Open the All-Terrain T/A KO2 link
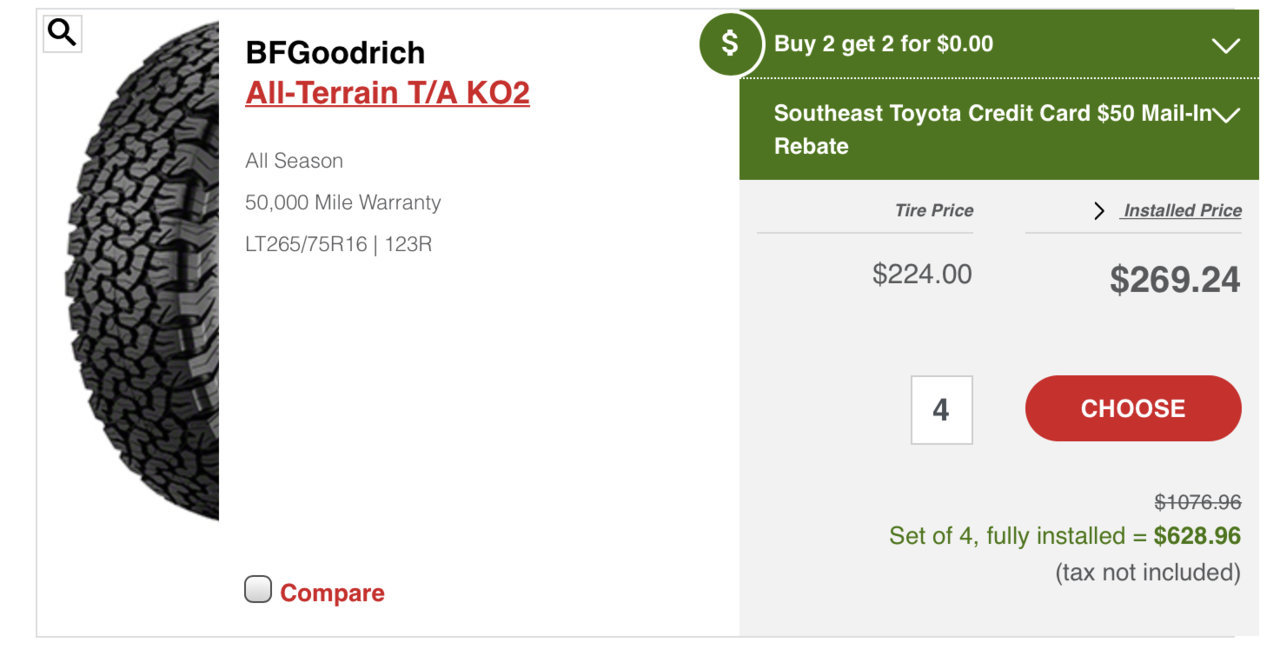The image size is (1280, 649). point(387,93)
